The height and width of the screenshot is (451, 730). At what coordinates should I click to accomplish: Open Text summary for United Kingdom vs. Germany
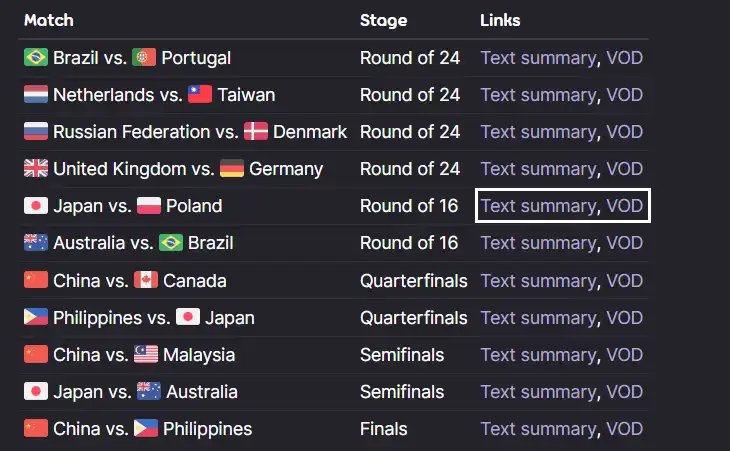click(538, 169)
